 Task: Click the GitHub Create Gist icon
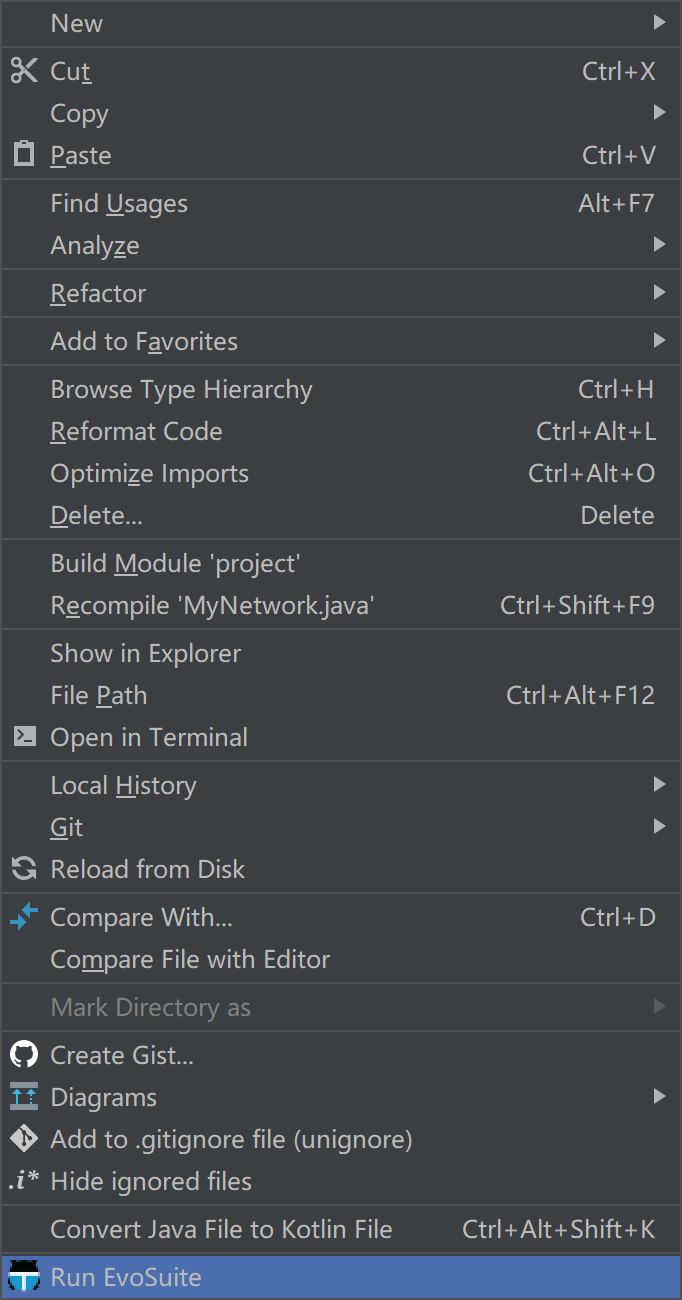coord(24,1055)
